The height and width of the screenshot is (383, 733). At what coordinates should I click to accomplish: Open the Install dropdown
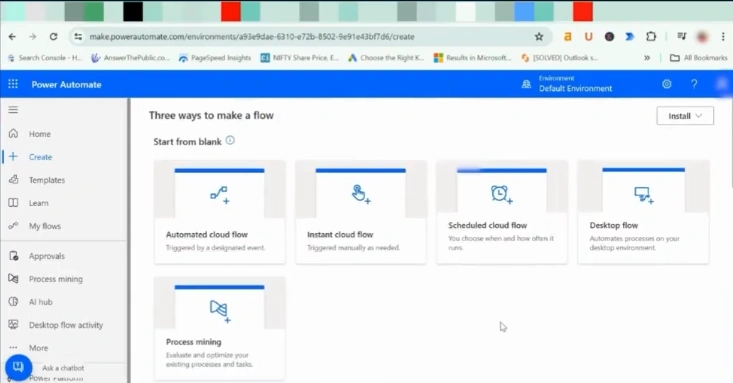click(x=685, y=116)
